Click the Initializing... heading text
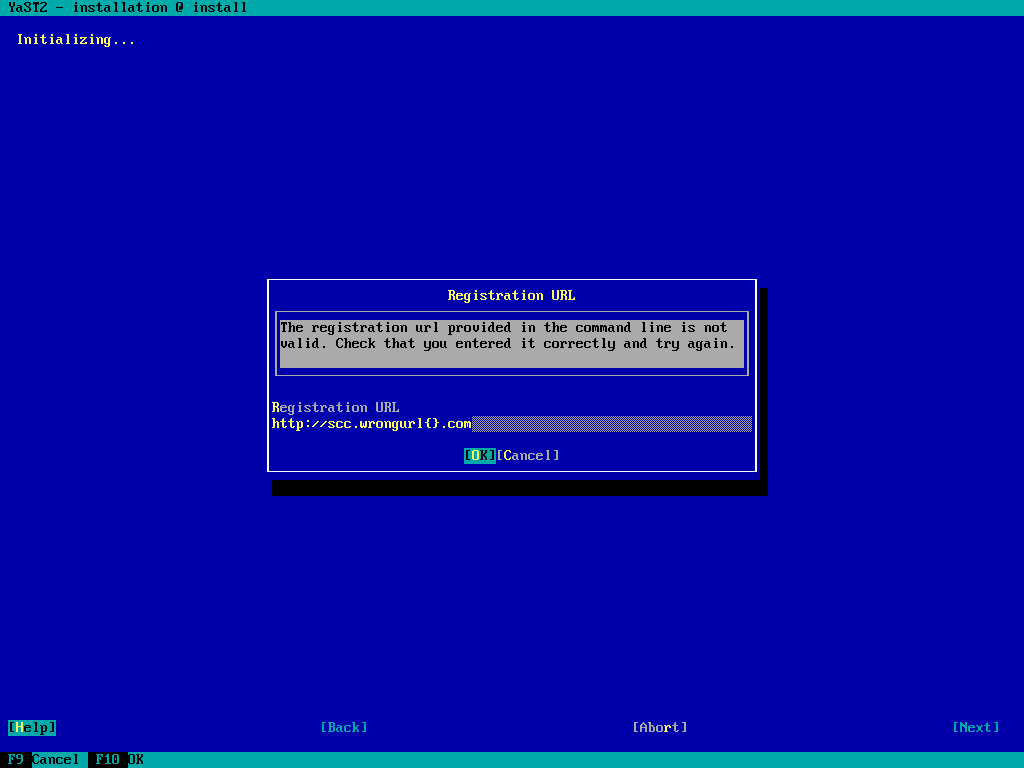The height and width of the screenshot is (768, 1024). [76, 40]
